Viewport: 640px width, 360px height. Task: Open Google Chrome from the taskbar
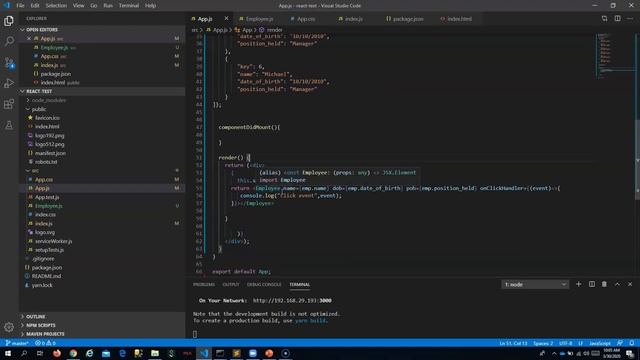pyautogui.click(x=73, y=353)
